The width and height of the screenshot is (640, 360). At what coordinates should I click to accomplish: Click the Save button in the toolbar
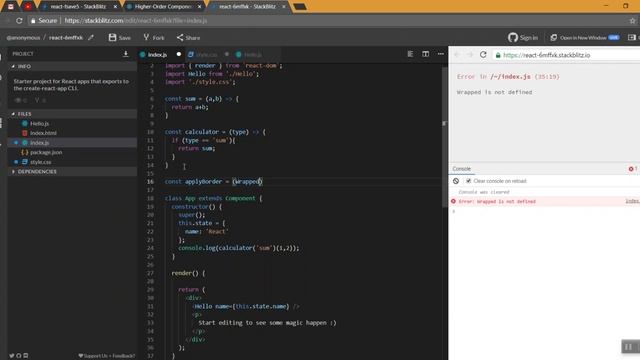[x=120, y=38]
